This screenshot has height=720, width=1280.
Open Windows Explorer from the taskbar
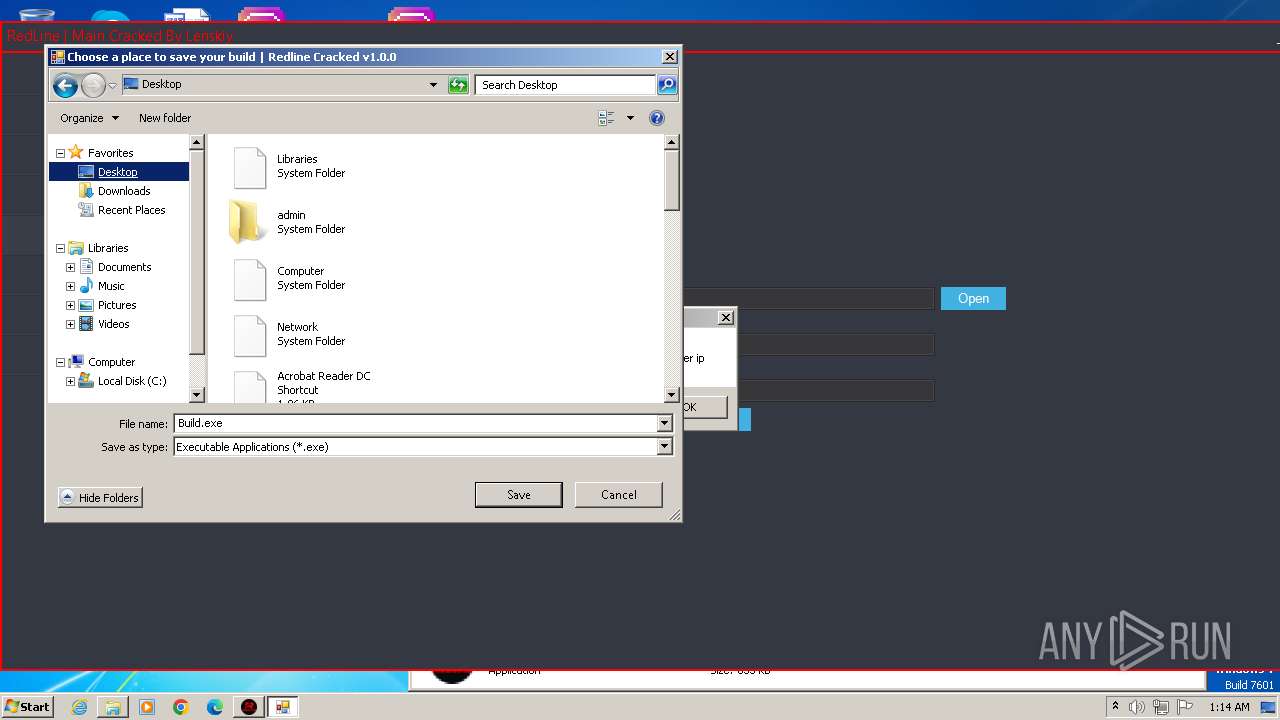[x=113, y=707]
